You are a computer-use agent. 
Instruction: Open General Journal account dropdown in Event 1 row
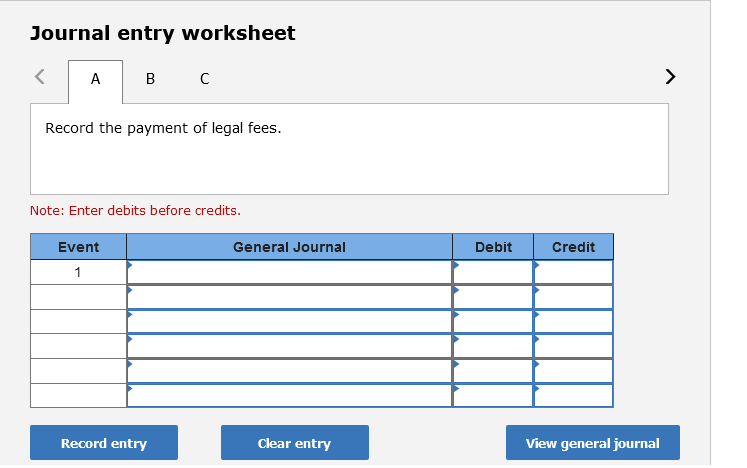(x=289, y=272)
